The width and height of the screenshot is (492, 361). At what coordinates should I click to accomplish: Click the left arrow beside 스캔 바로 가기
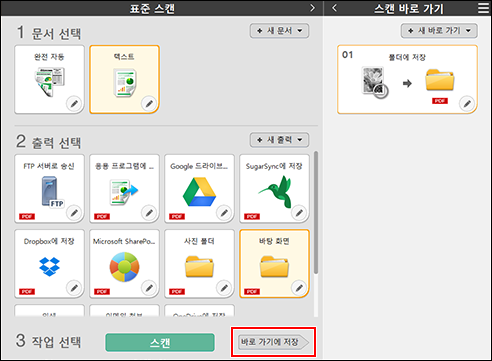tap(335, 8)
